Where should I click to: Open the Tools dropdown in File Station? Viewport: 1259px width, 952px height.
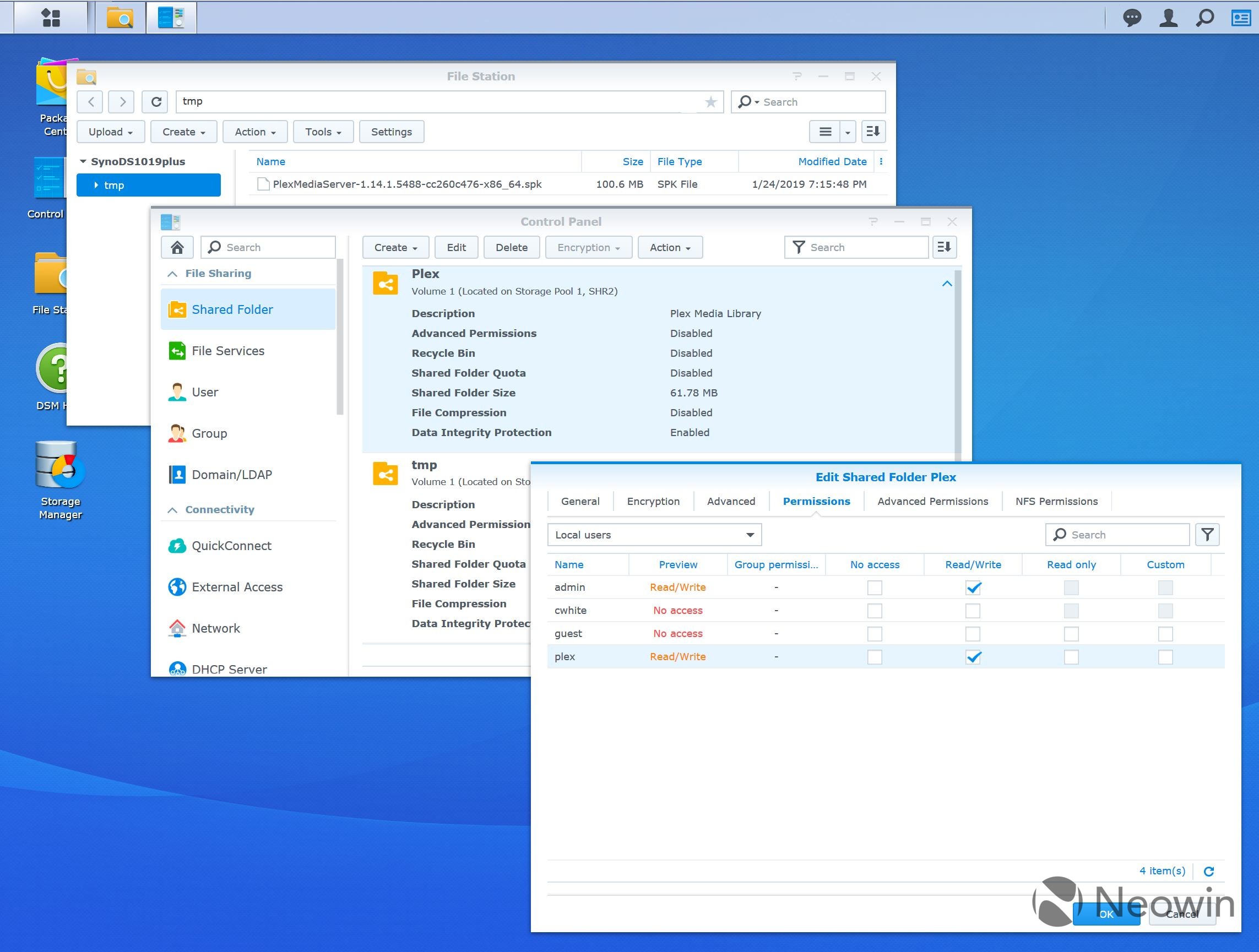323,132
